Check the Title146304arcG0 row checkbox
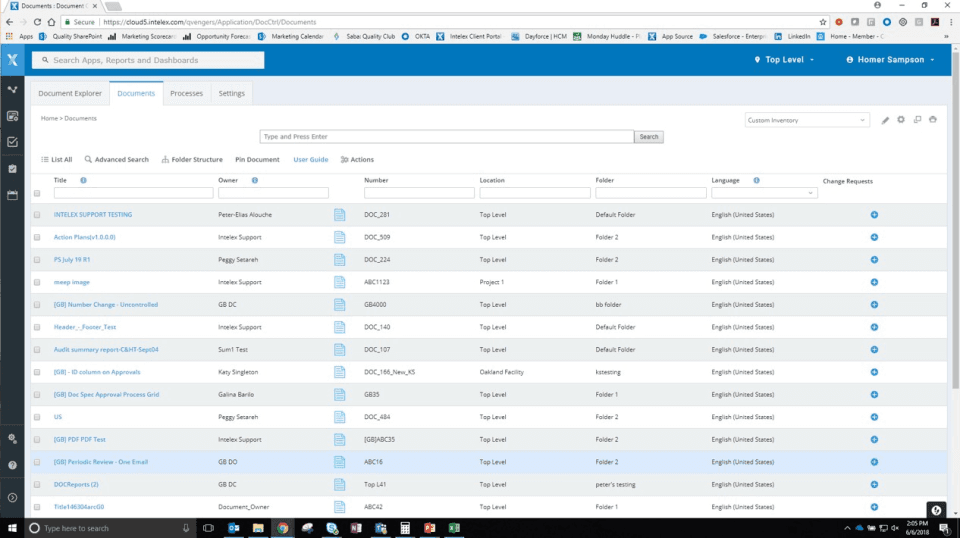The height and width of the screenshot is (538, 960). pyautogui.click(x=37, y=507)
